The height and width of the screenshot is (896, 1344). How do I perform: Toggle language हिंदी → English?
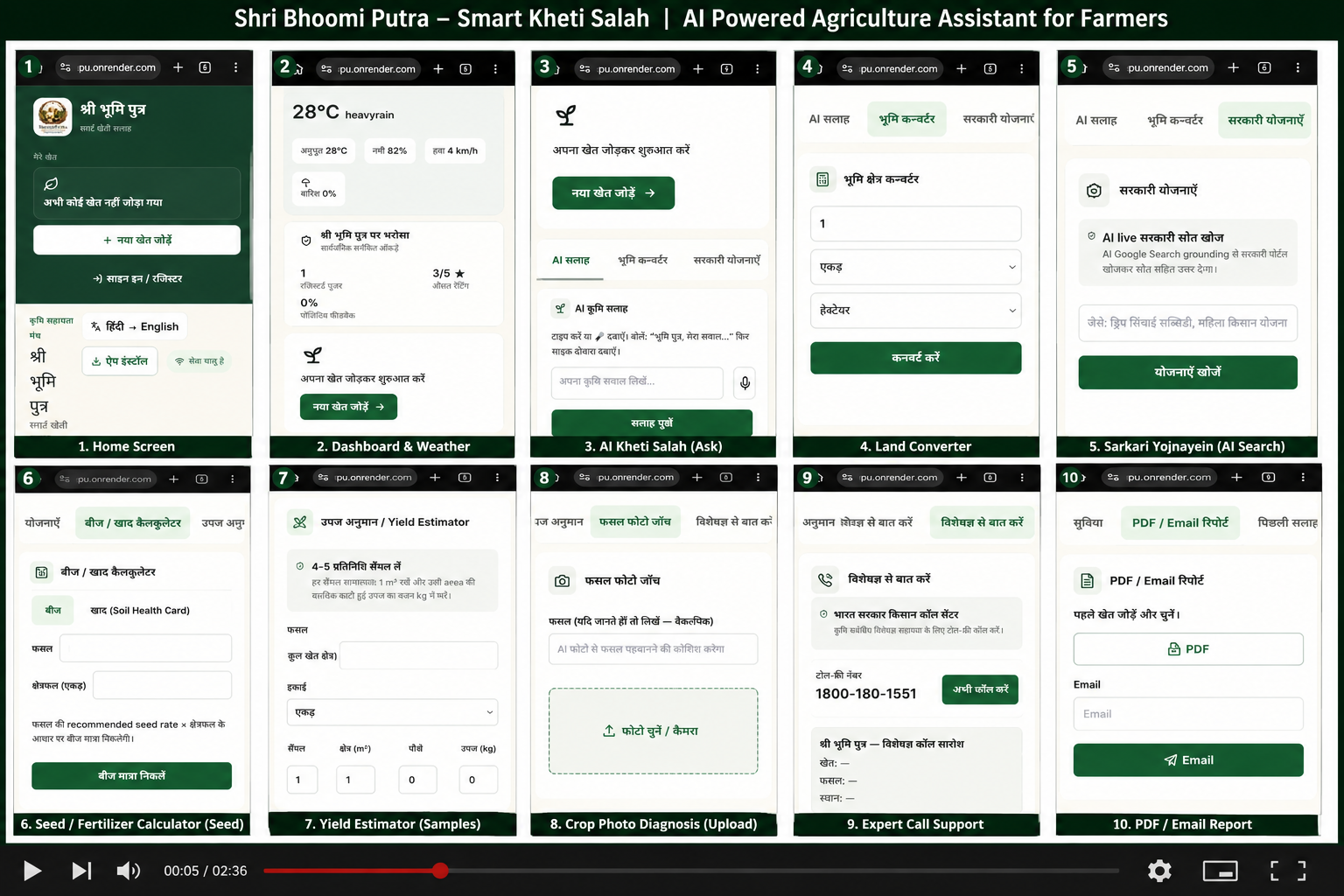[x=135, y=326]
